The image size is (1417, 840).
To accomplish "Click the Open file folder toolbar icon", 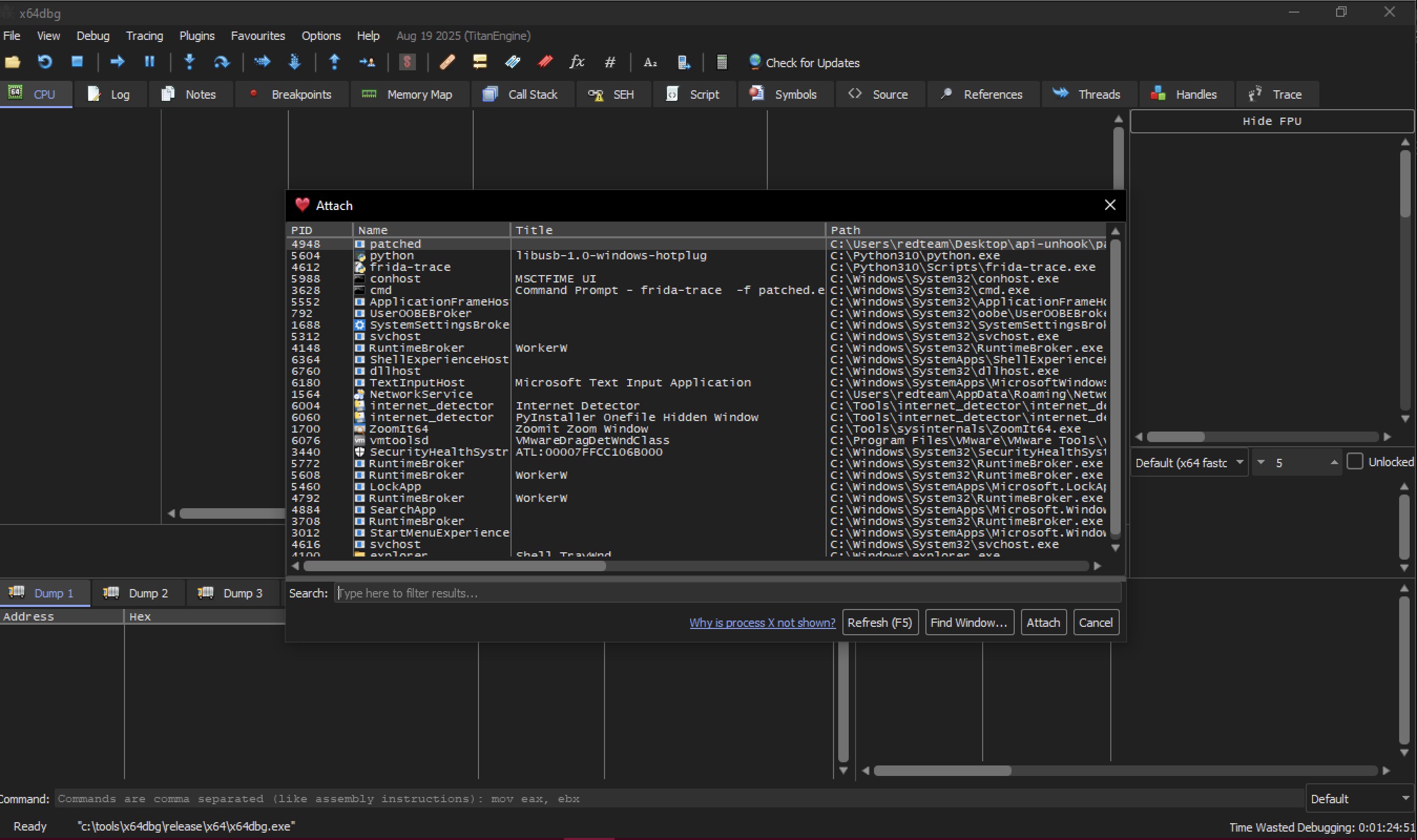I will 13,62.
